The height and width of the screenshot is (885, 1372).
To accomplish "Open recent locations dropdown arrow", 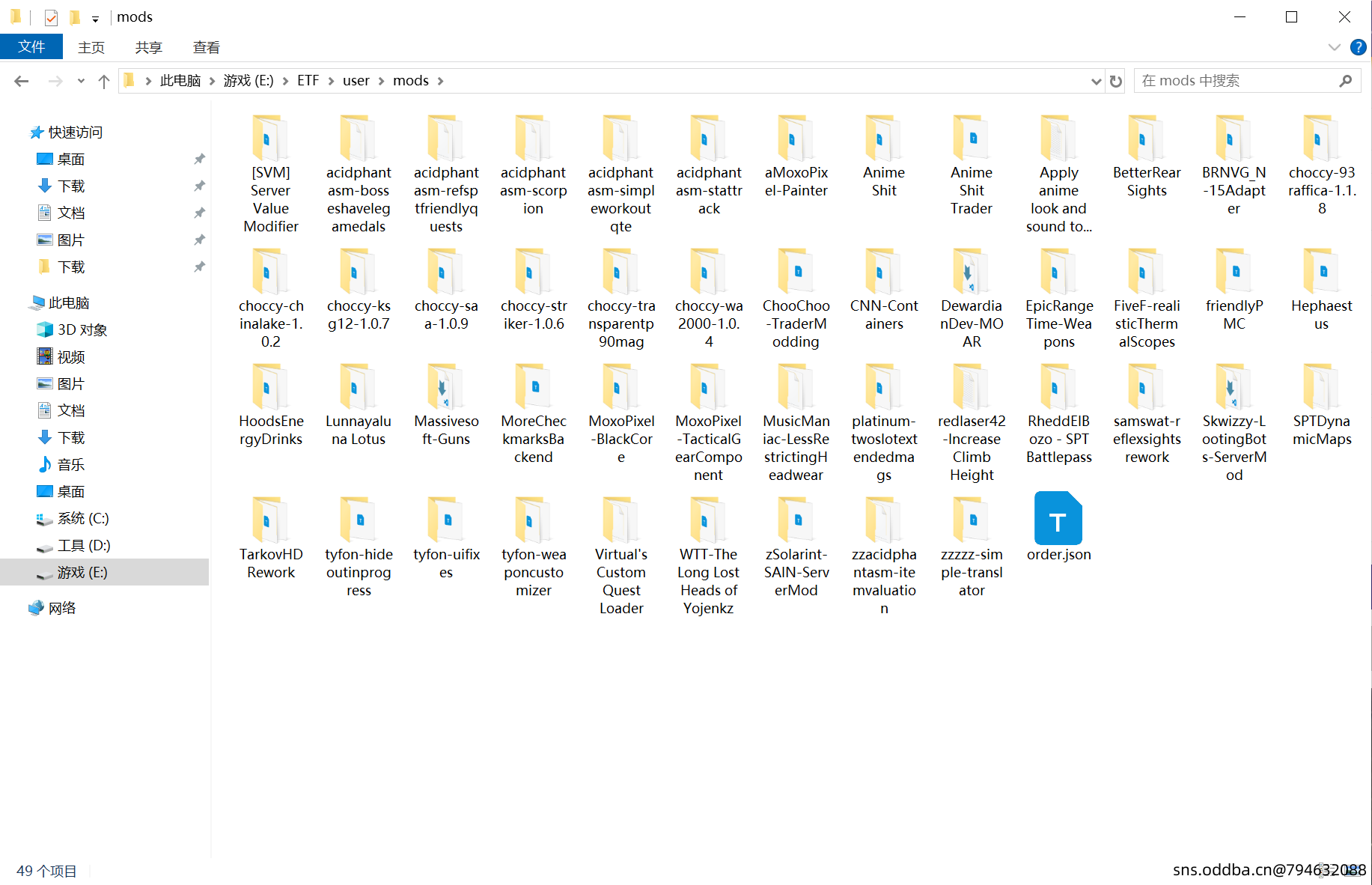I will pyautogui.click(x=81, y=81).
